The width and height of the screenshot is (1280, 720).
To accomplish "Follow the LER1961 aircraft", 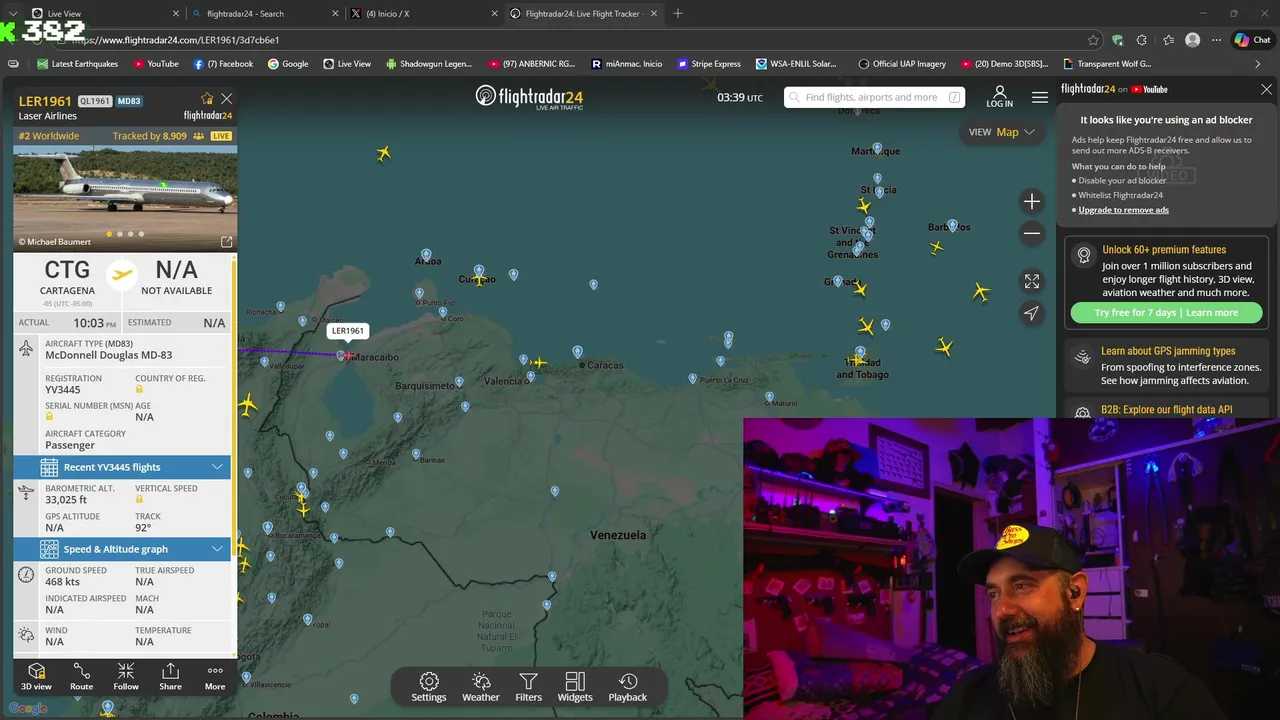I will (x=126, y=676).
